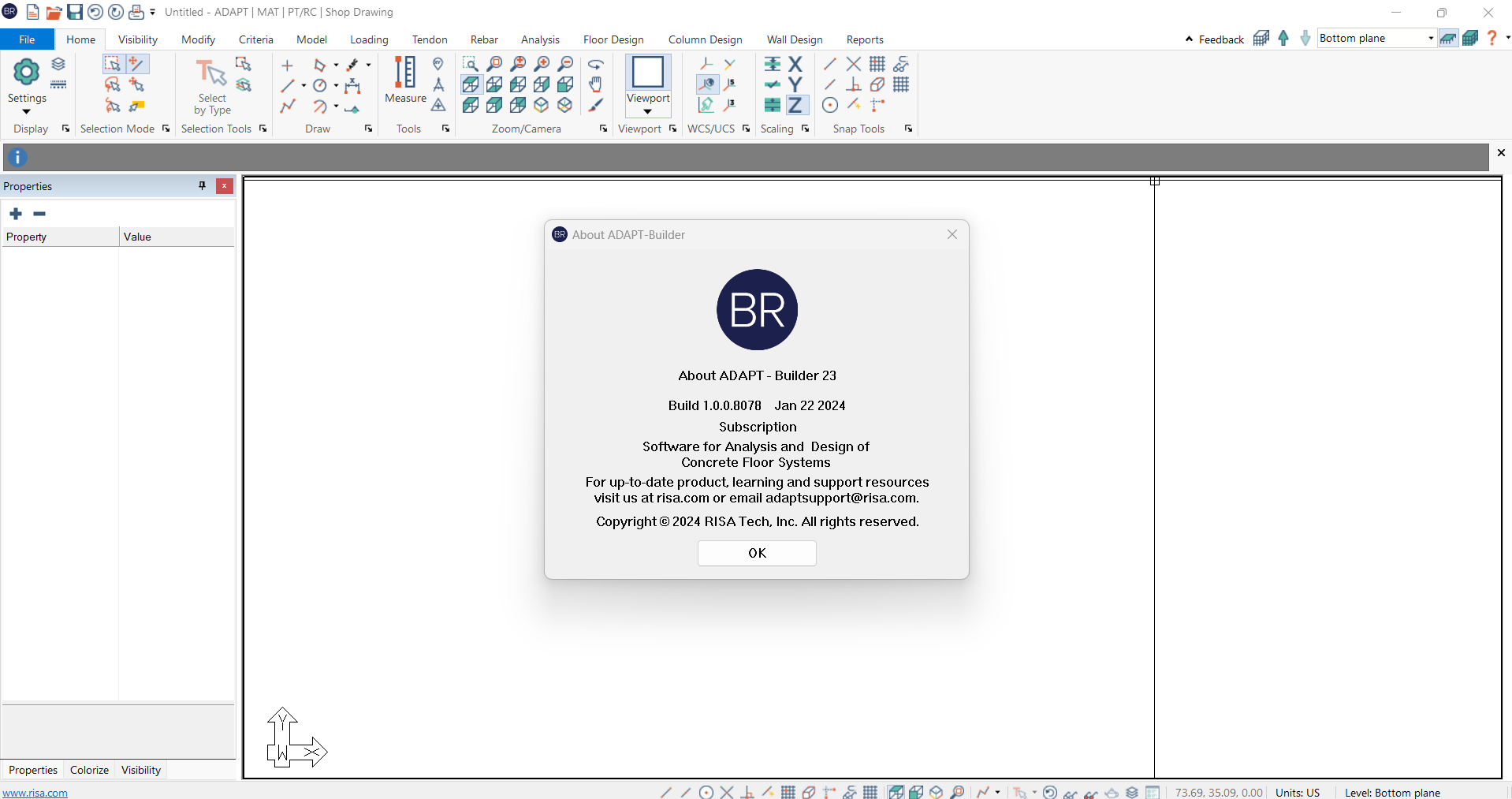Screen dimensions: 1512x799
Task: Open Zoom/Camera group dialog launcher
Action: [603, 129]
